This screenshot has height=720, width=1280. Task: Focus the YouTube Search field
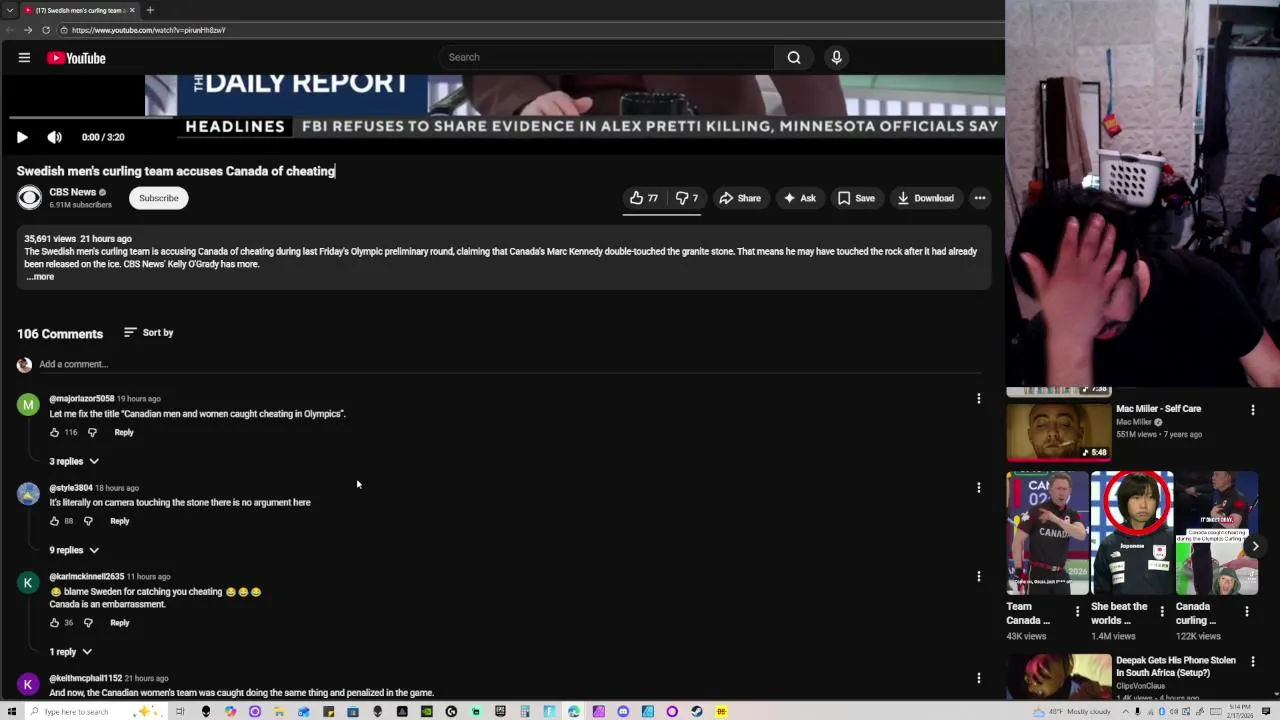[x=607, y=57]
